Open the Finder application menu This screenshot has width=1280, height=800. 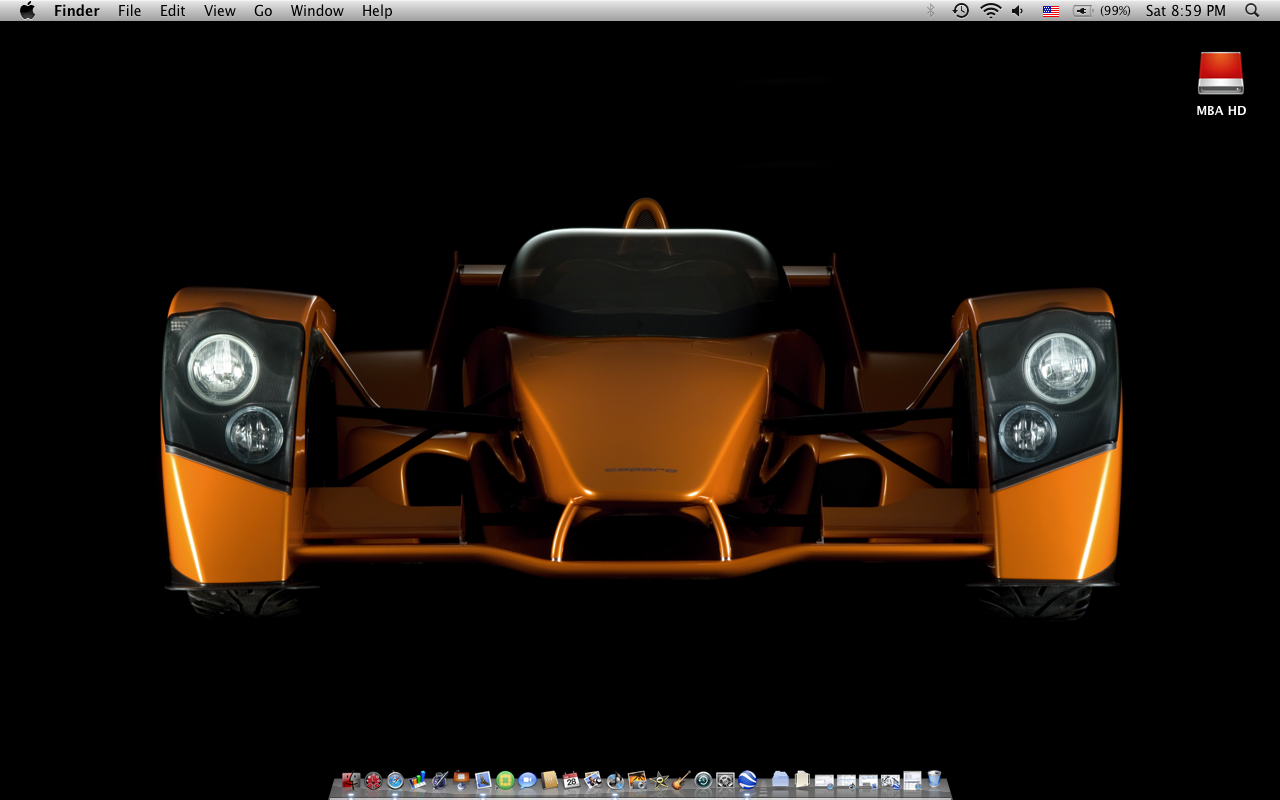point(75,11)
